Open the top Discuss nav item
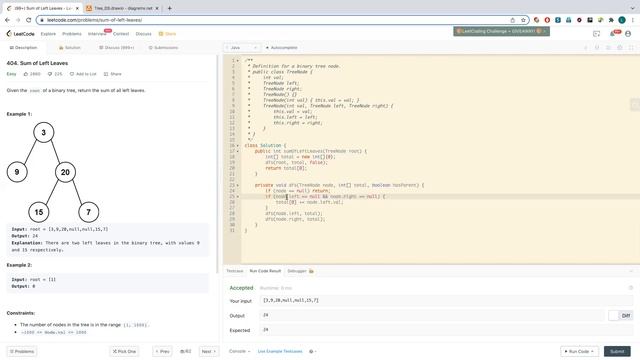This screenshot has width=640, height=360. click(x=143, y=34)
